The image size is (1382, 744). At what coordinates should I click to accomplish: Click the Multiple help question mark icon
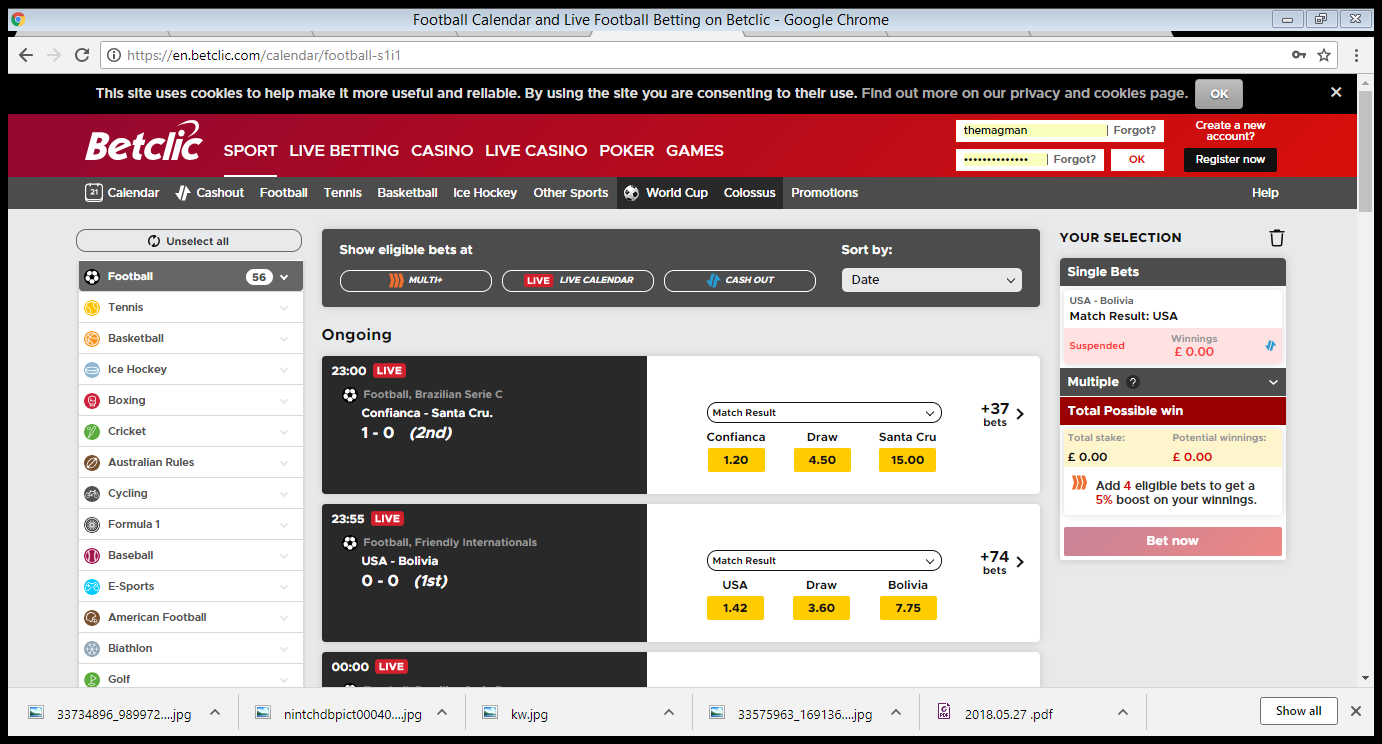click(1133, 382)
